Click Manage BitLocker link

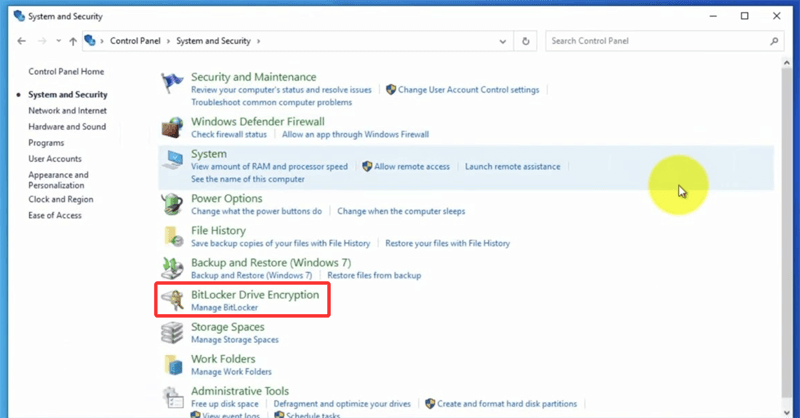pyautogui.click(x=224, y=308)
